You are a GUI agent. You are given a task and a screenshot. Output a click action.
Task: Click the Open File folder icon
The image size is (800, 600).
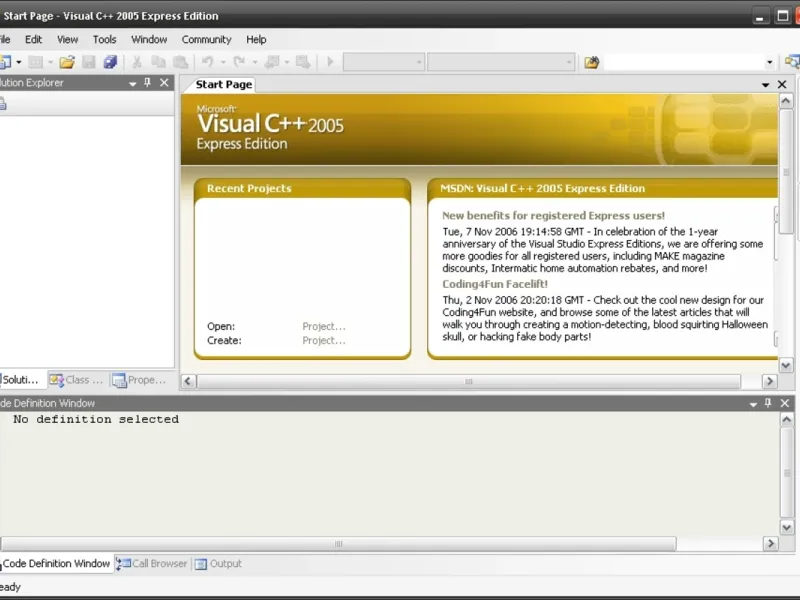[67, 62]
